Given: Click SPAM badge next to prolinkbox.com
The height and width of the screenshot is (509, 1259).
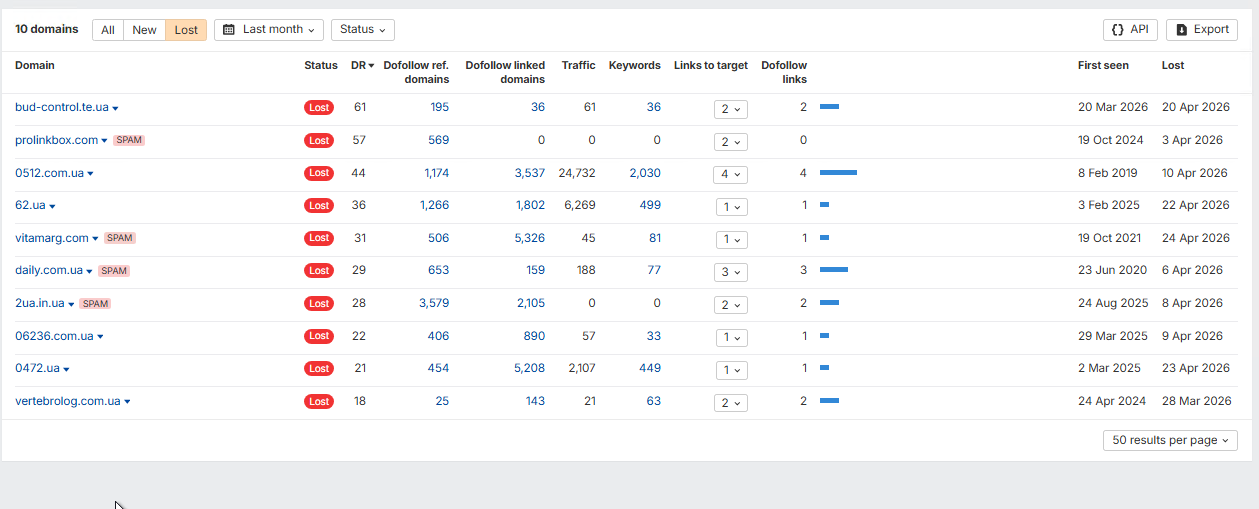Looking at the screenshot, I should [x=129, y=140].
